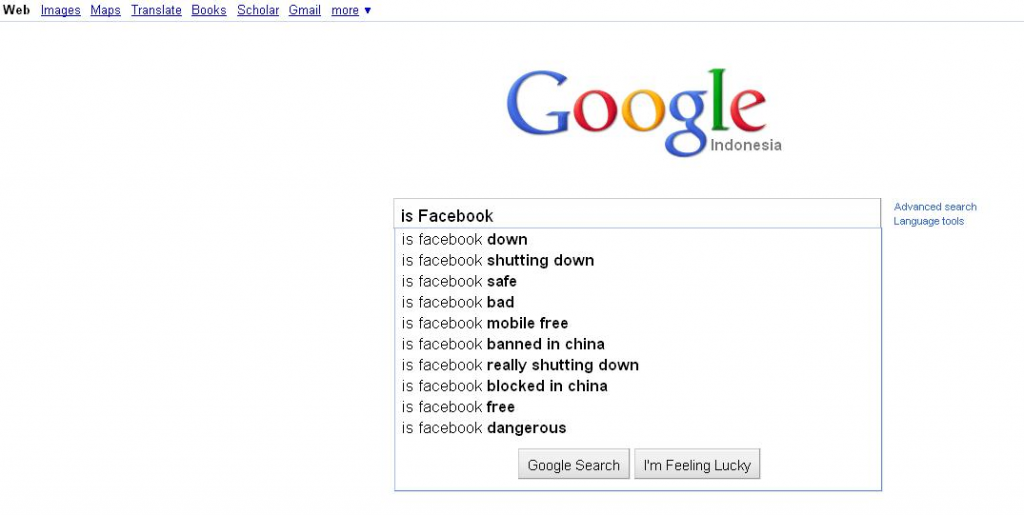The width and height of the screenshot is (1024, 515).
Task: Go to Translate in top navigation
Action: 156,10
